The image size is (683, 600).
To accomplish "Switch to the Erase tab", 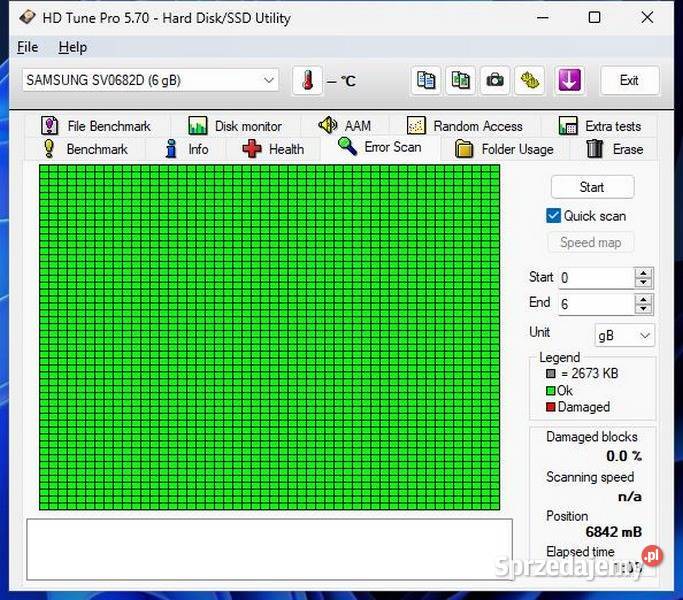I will [615, 149].
